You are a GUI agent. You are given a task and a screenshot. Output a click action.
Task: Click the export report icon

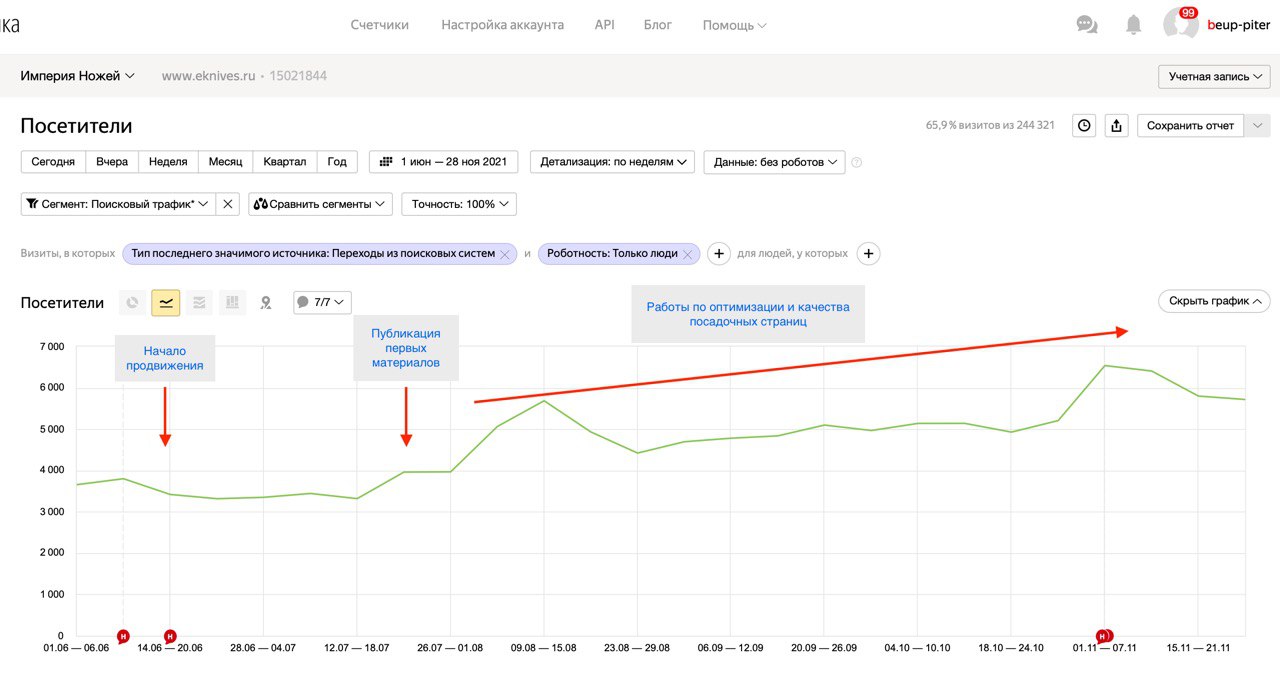(1117, 125)
